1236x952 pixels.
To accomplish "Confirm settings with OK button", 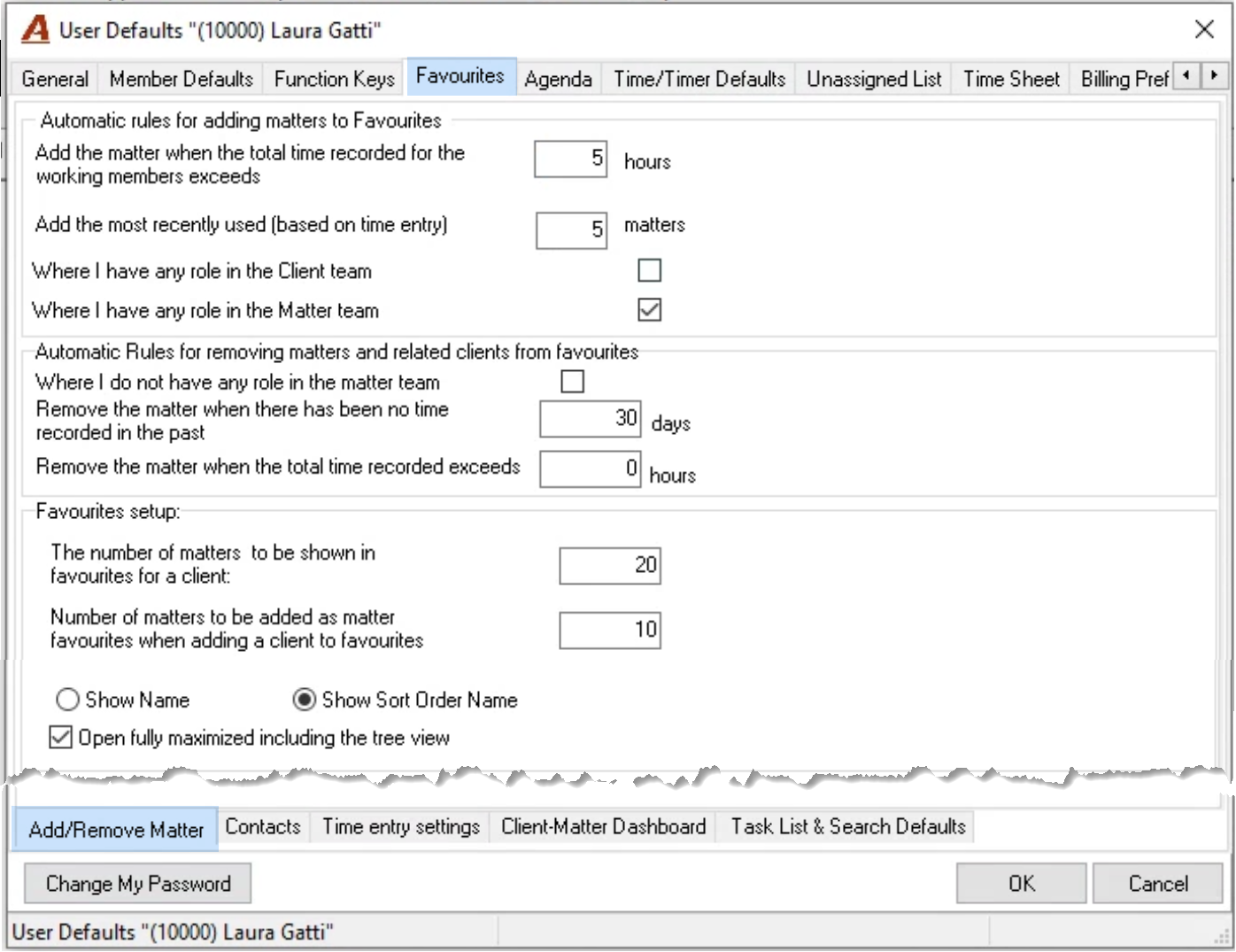I will click(1021, 884).
